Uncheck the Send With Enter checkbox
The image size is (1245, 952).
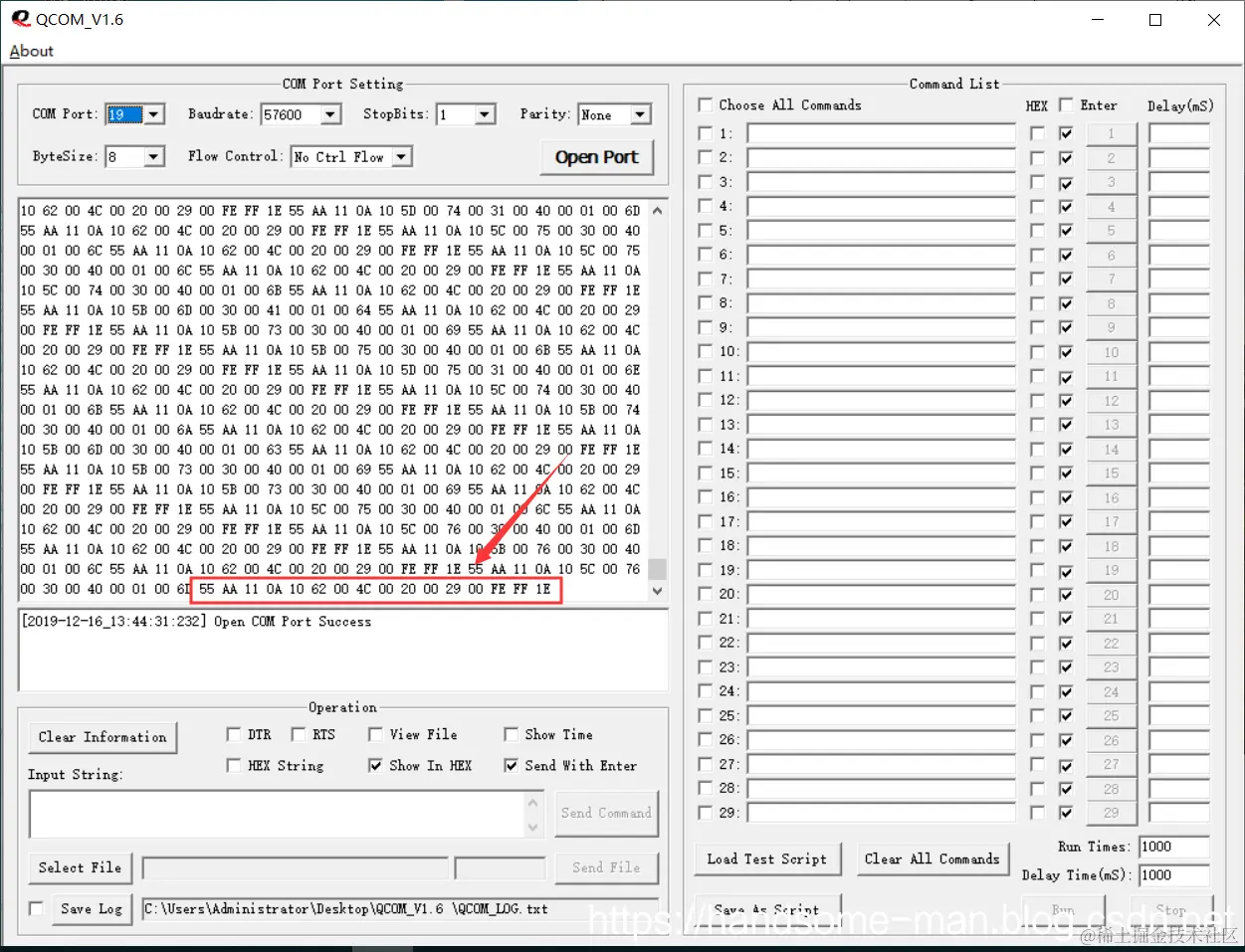[511, 765]
